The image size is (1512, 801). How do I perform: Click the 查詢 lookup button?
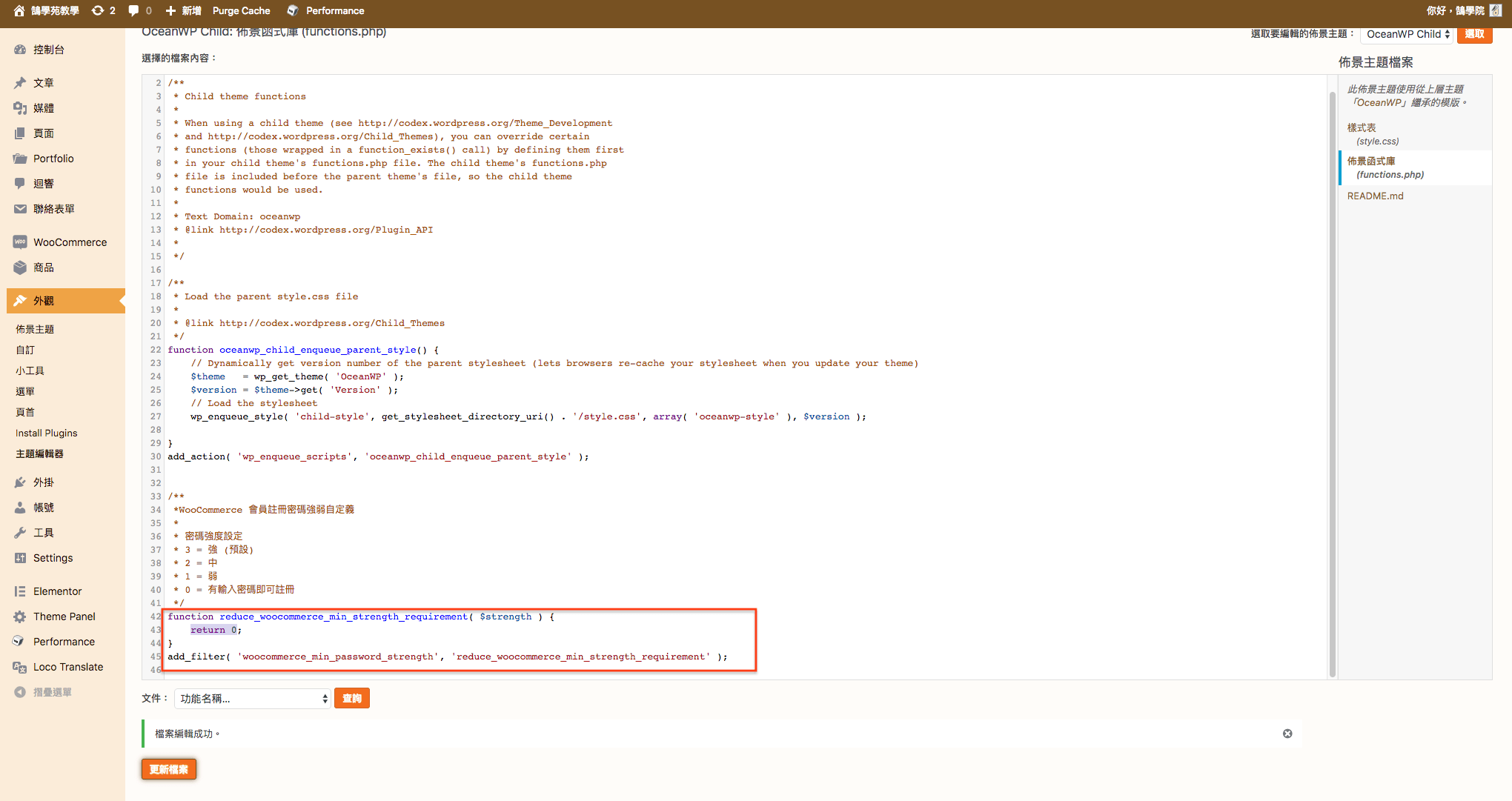pyautogui.click(x=352, y=699)
